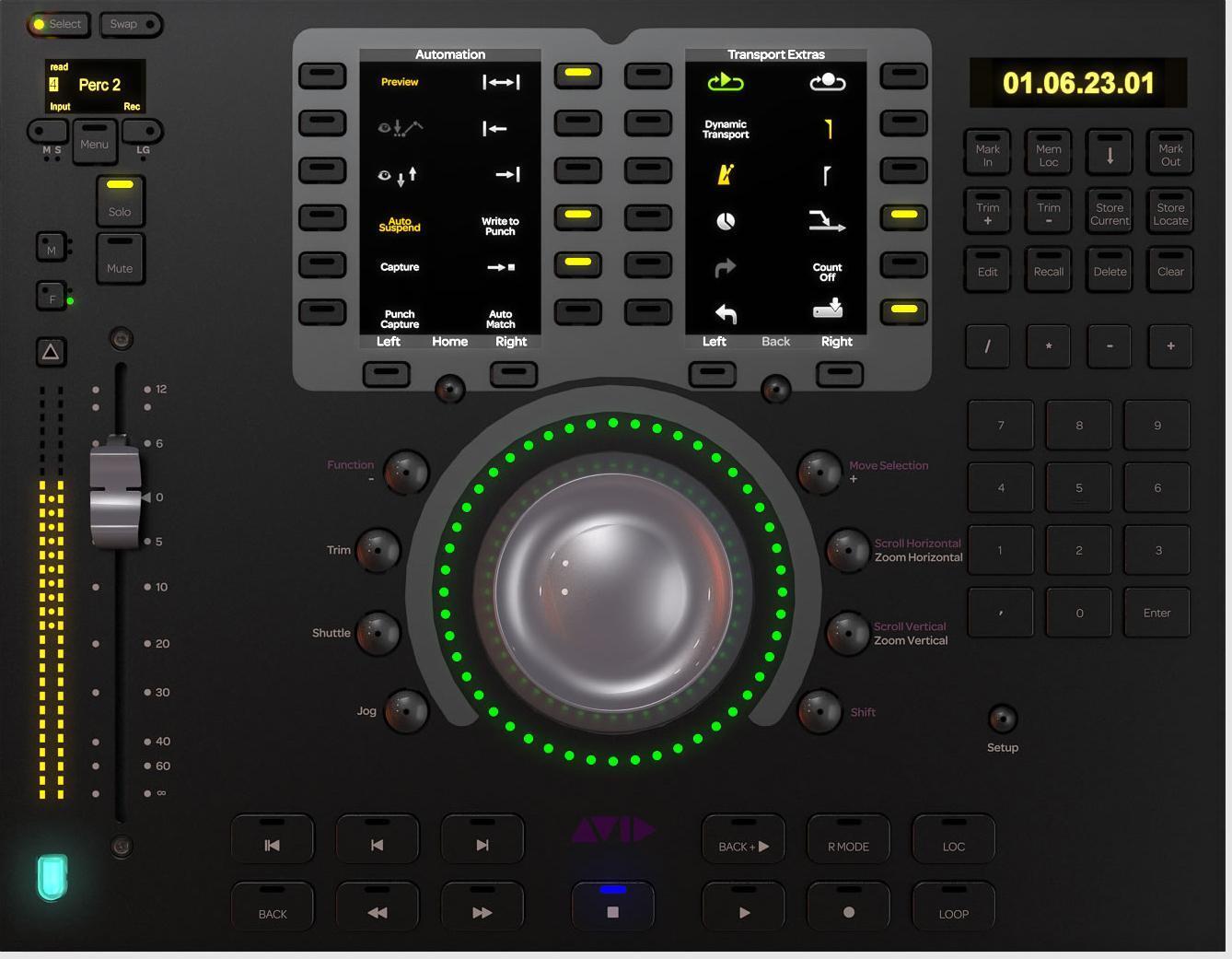The width and height of the screenshot is (1232, 959).
Task: Click the undo arrow icon
Action: tap(725, 313)
